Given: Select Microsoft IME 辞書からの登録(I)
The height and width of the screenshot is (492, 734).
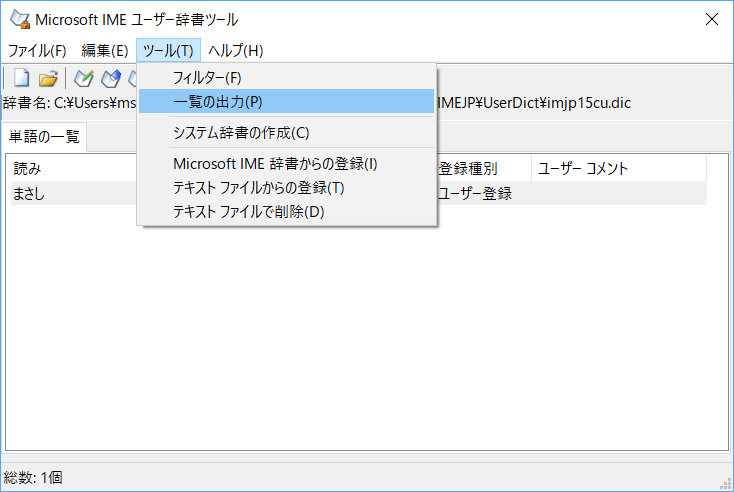Looking at the screenshot, I should point(286,164).
